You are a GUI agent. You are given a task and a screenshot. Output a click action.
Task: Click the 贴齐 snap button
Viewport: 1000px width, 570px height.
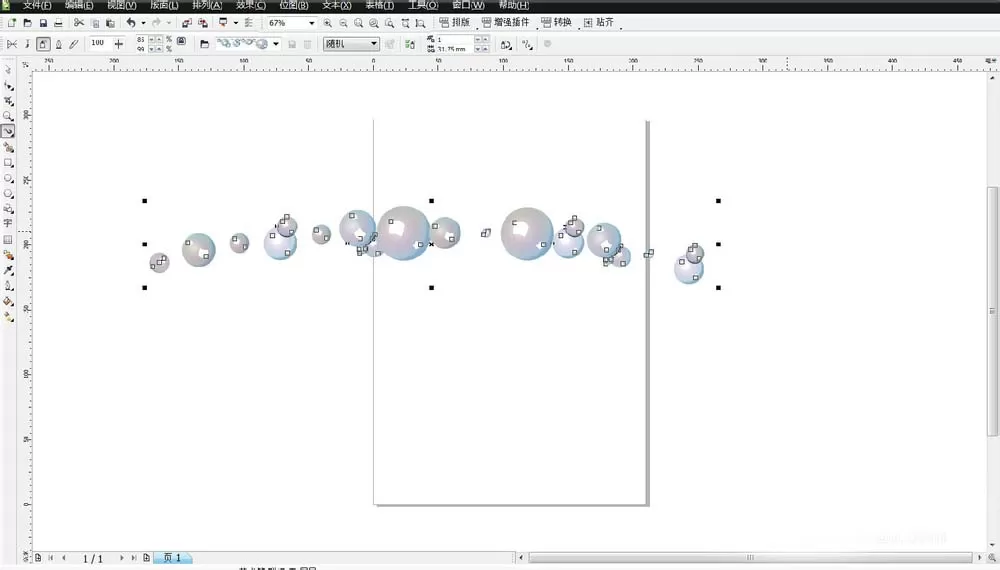point(599,22)
